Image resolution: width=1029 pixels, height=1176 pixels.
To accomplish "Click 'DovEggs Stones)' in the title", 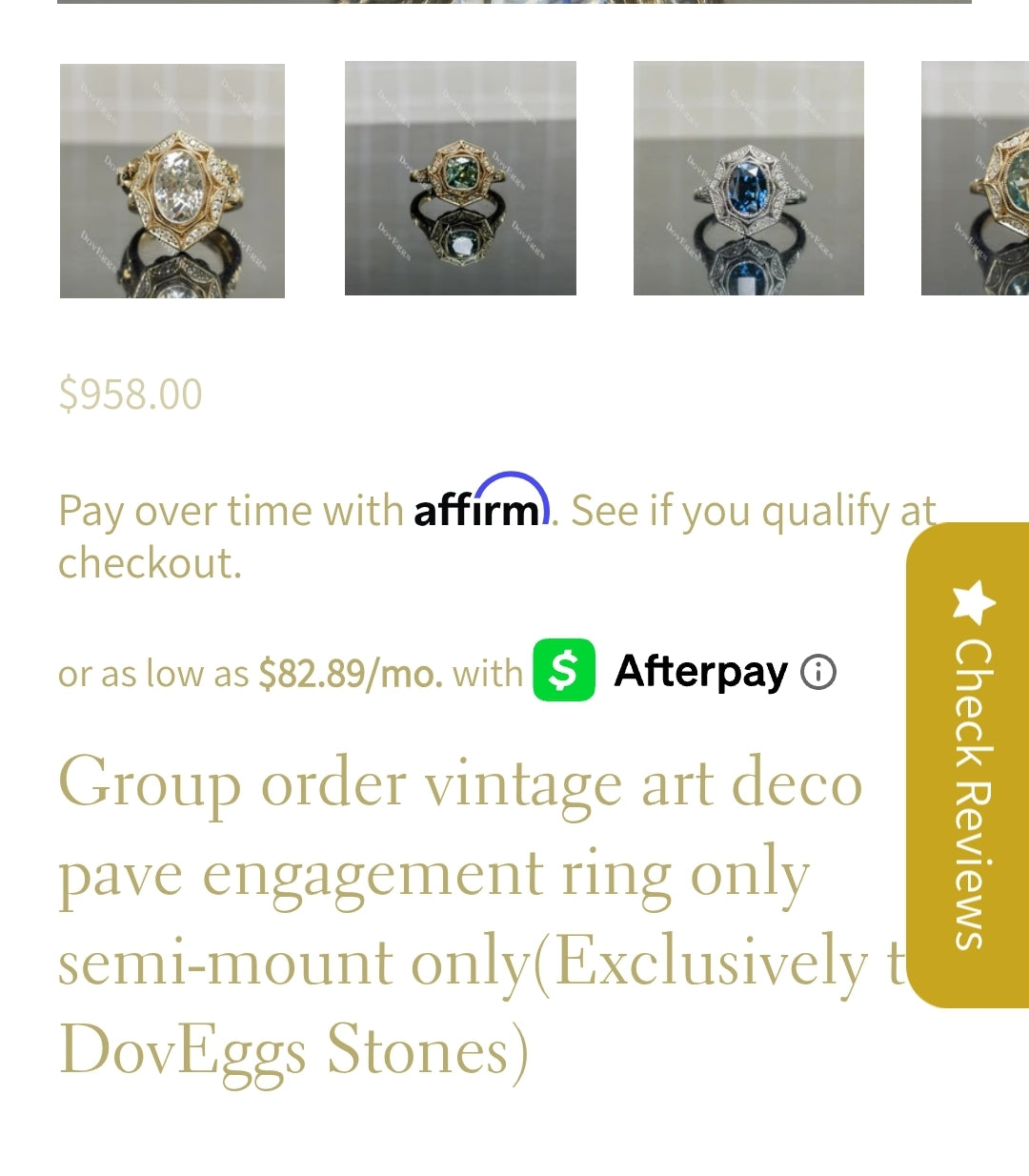I will click(x=293, y=1051).
